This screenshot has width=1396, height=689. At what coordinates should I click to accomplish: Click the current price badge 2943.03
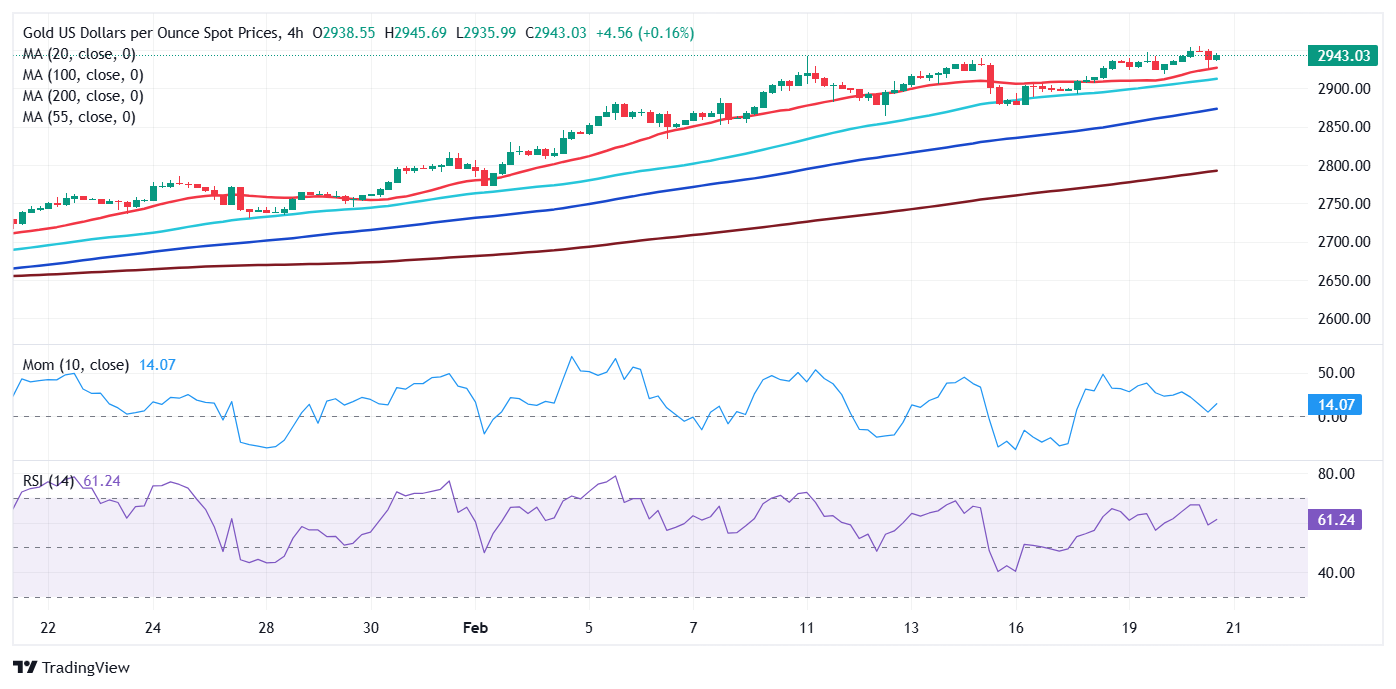(1343, 56)
